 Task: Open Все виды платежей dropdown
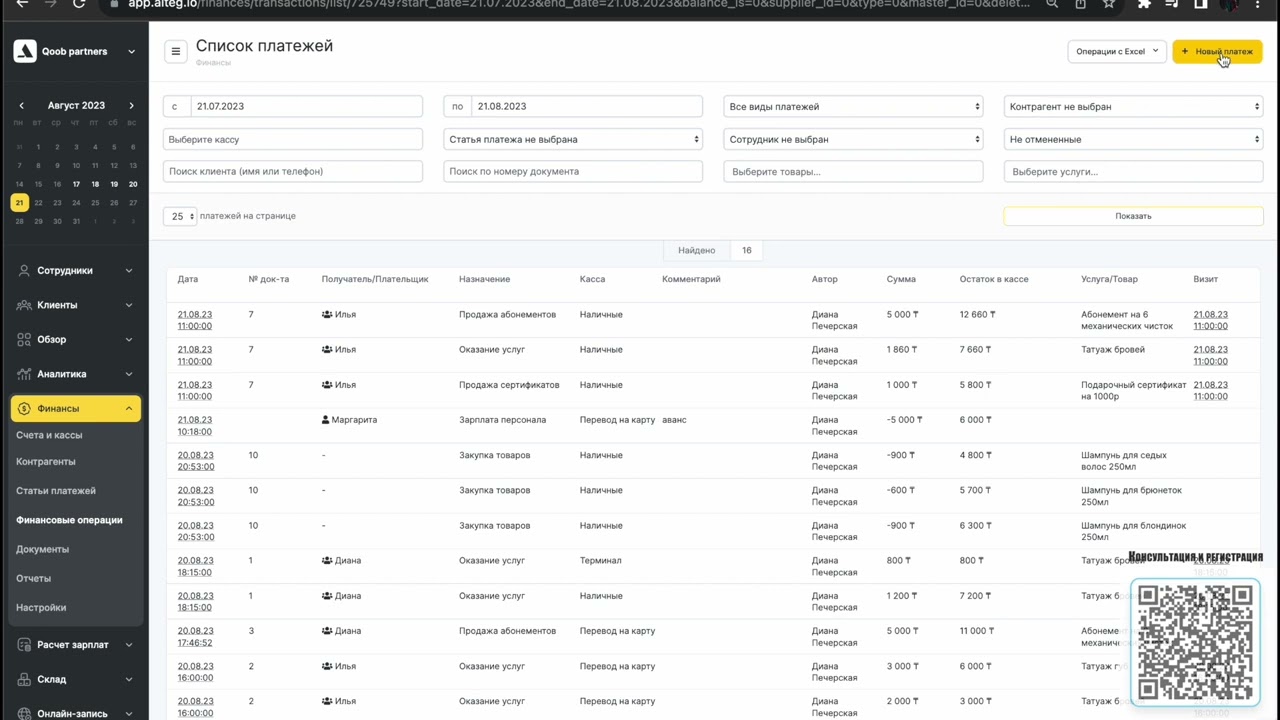[853, 106]
